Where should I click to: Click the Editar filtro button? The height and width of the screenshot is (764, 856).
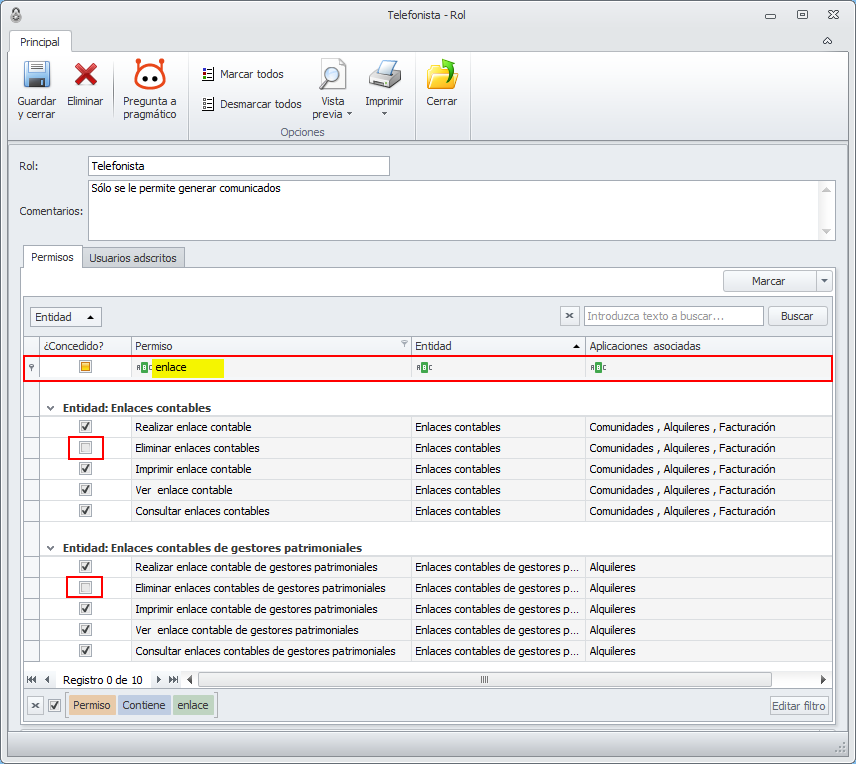pyautogui.click(x=799, y=706)
